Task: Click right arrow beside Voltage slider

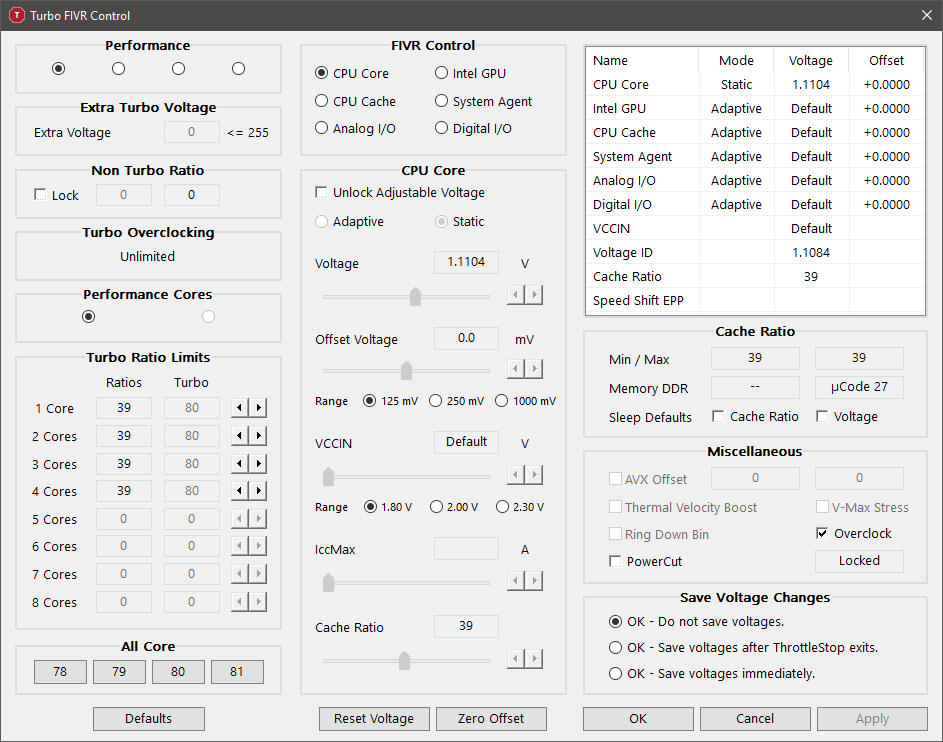Action: [x=534, y=295]
